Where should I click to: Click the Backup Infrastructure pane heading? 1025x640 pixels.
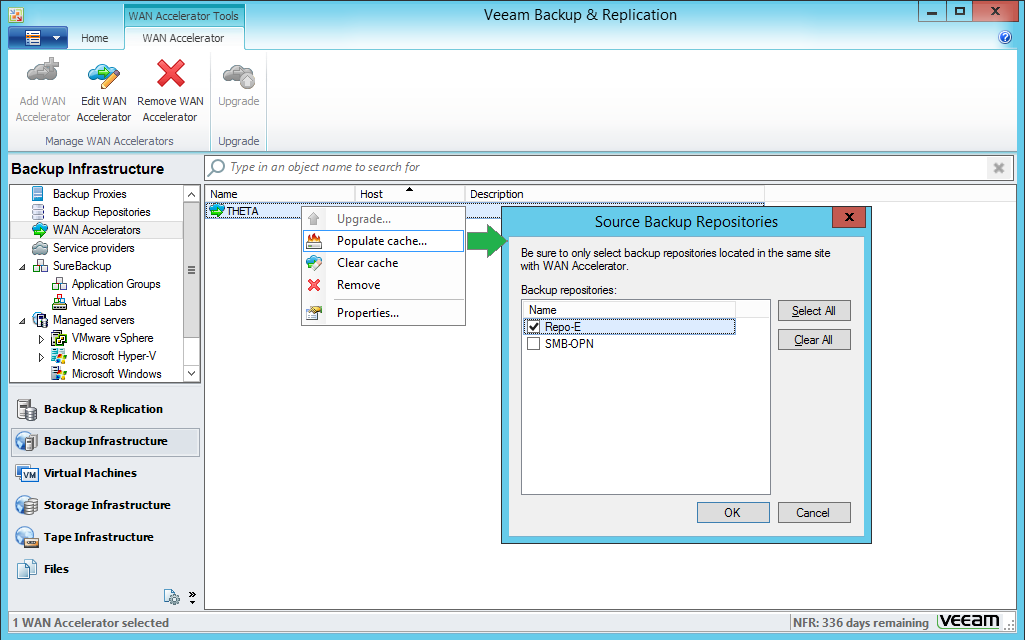(88, 169)
